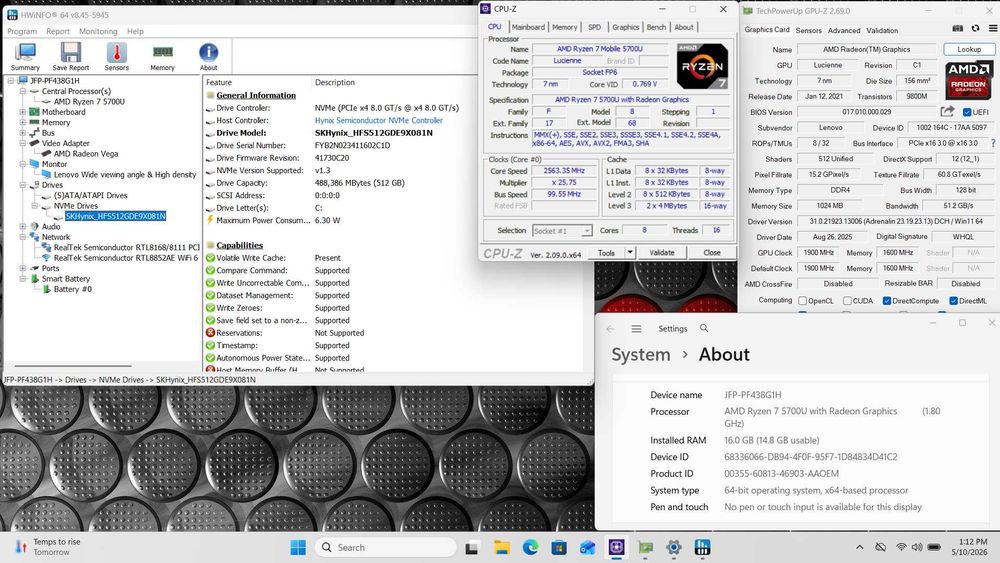
Task: Switch to CPU-Z Mainboard tab
Action: [528, 27]
